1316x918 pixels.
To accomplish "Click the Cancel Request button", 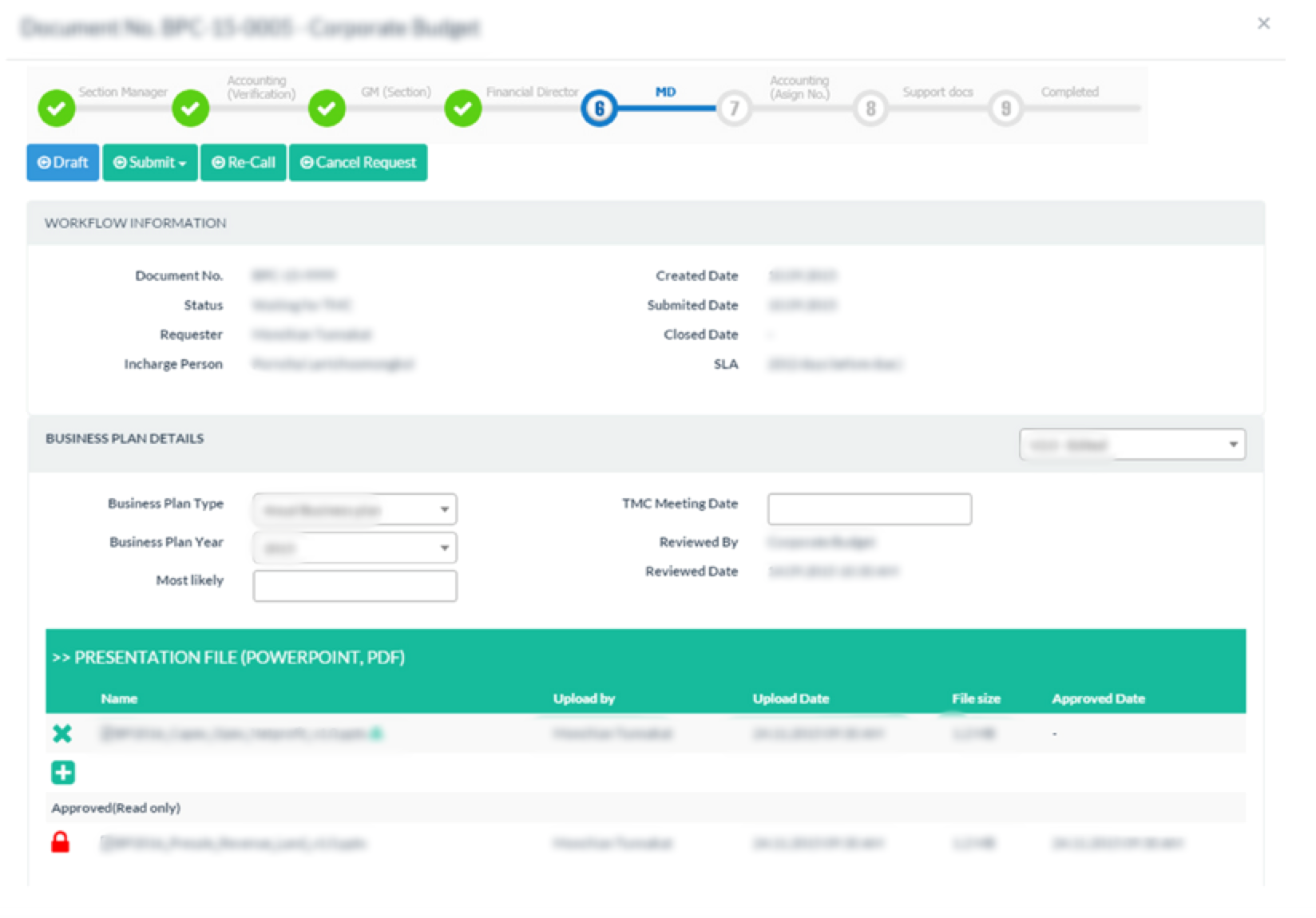I will (x=358, y=163).
